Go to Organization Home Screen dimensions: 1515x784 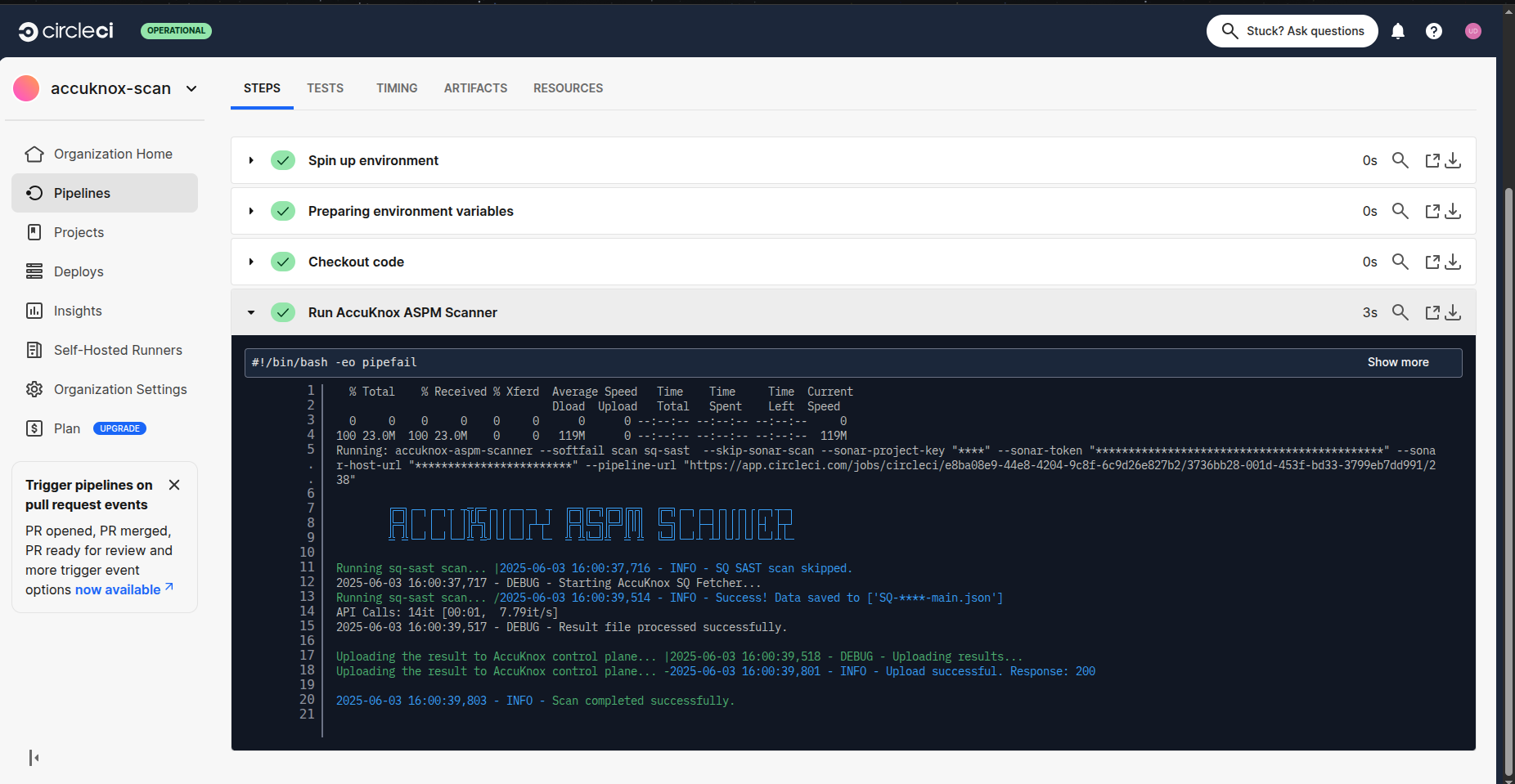tap(105, 154)
